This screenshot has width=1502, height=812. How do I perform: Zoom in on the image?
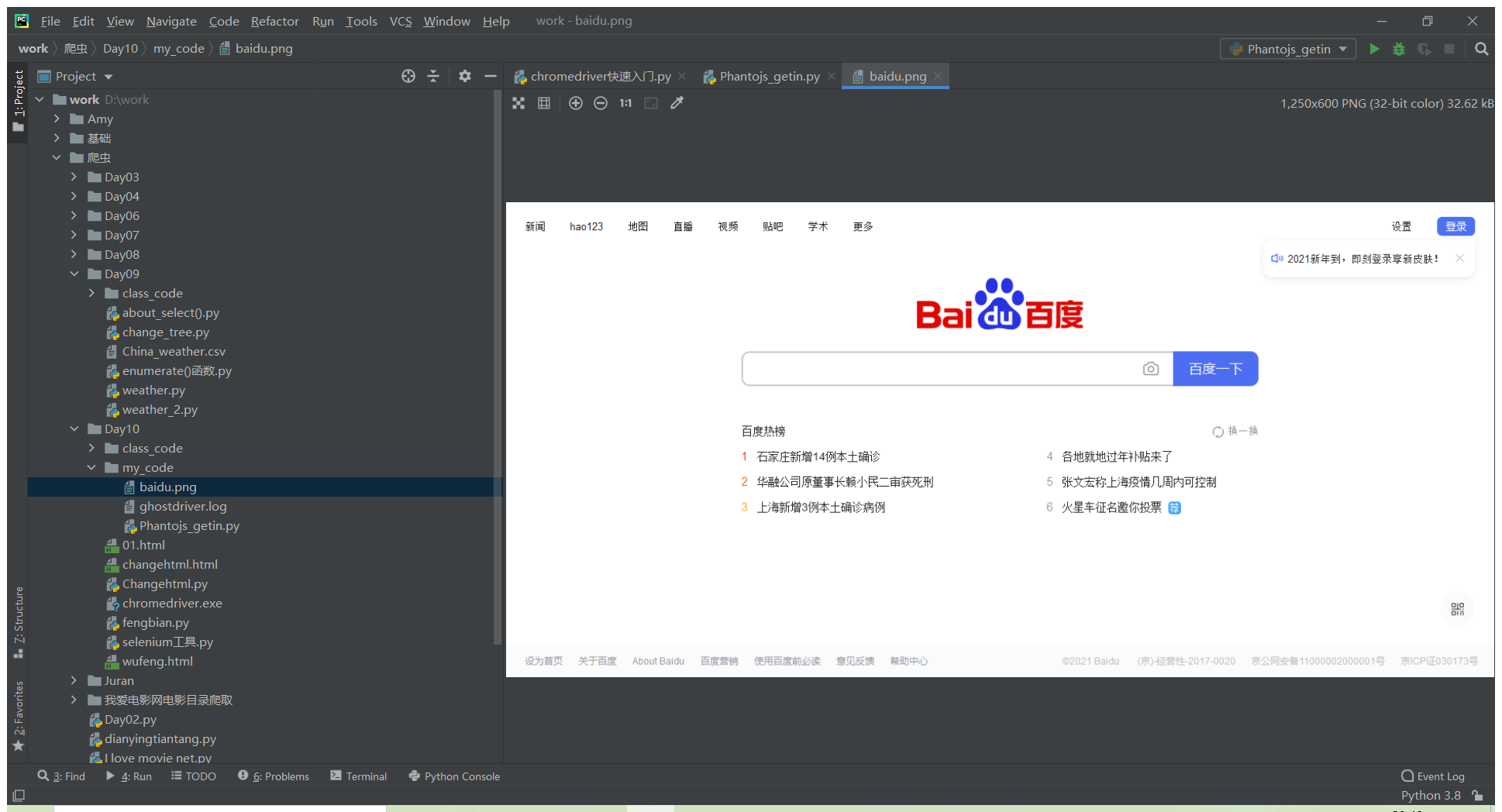[576, 103]
